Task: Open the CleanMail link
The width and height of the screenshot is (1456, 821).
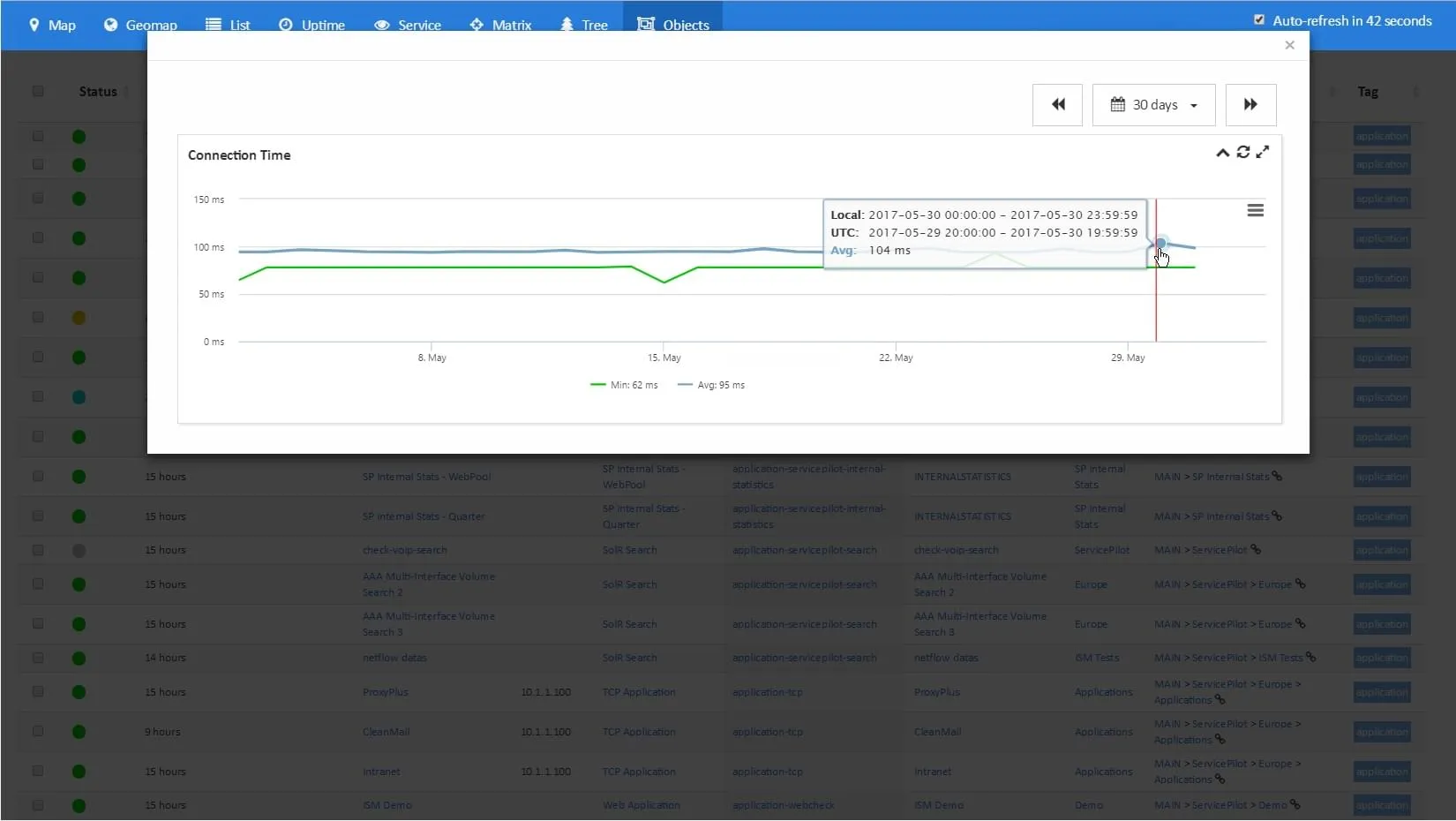Action: (386, 732)
